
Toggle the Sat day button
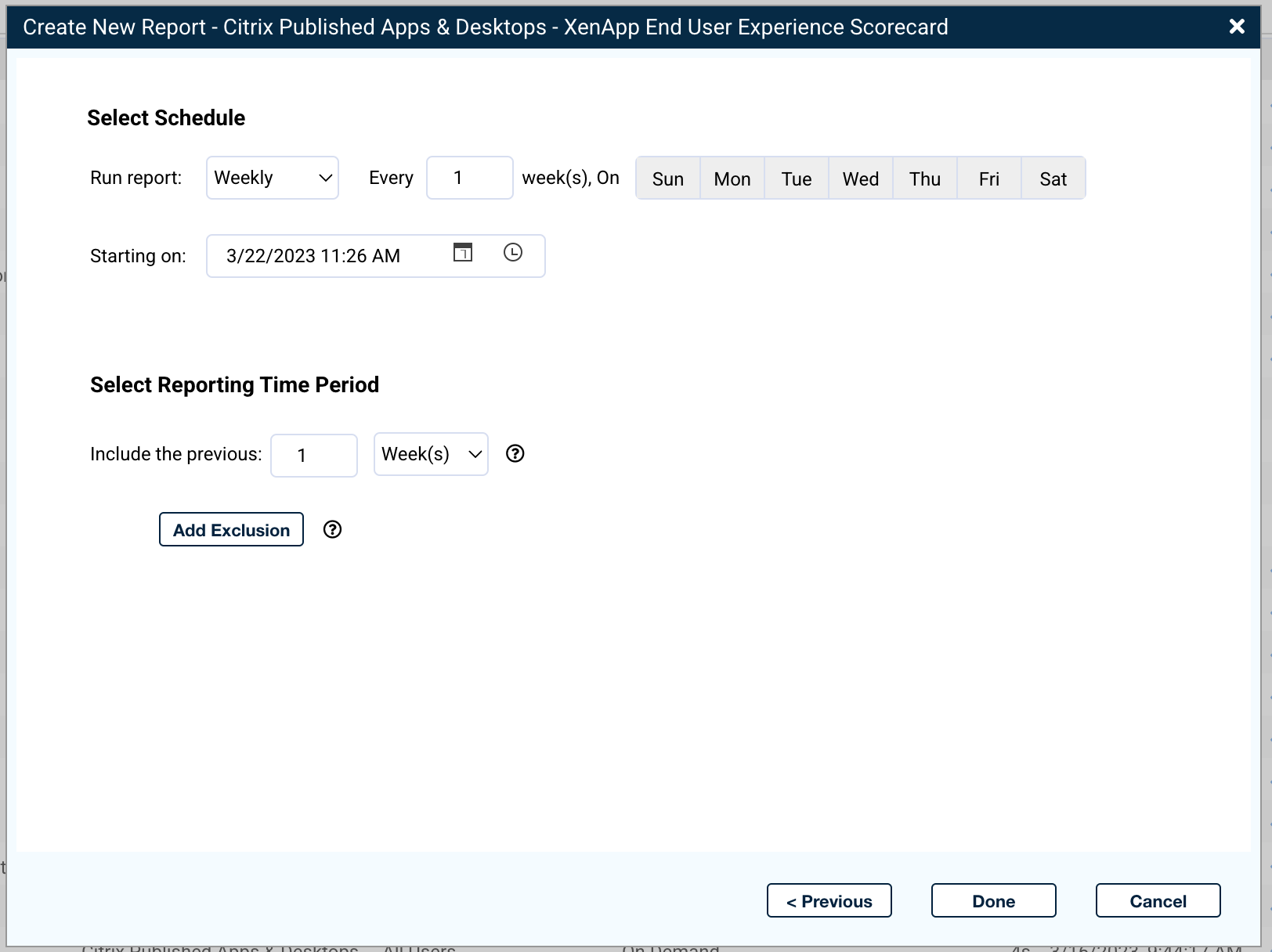pyautogui.click(x=1053, y=178)
